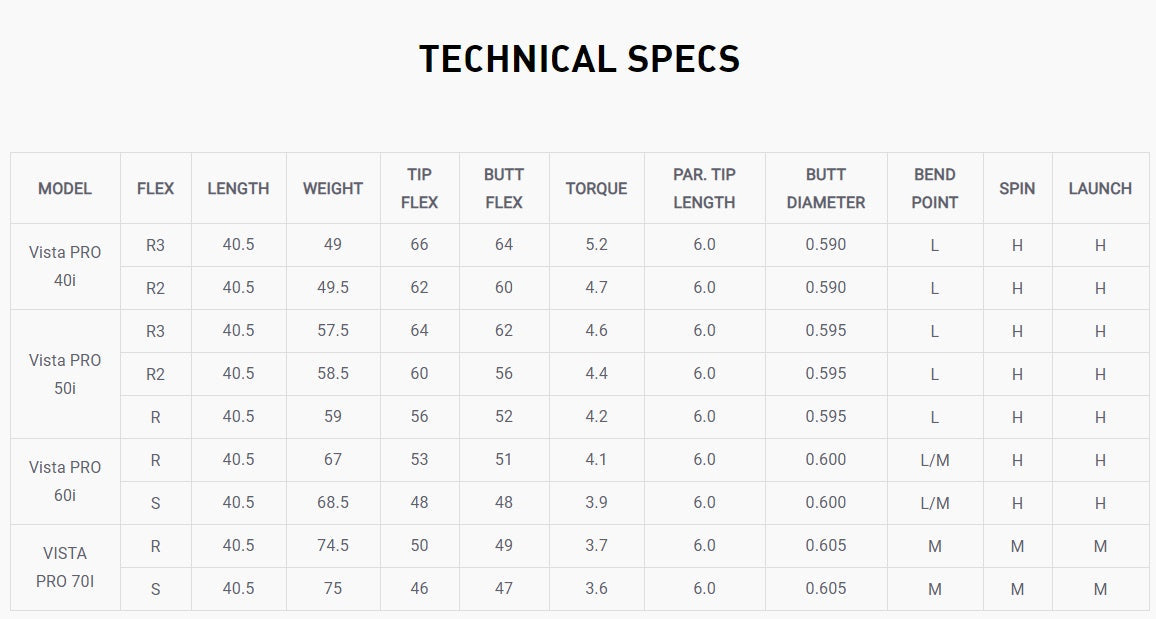Select the FLEX column header
1156x619 pixels.
point(155,188)
